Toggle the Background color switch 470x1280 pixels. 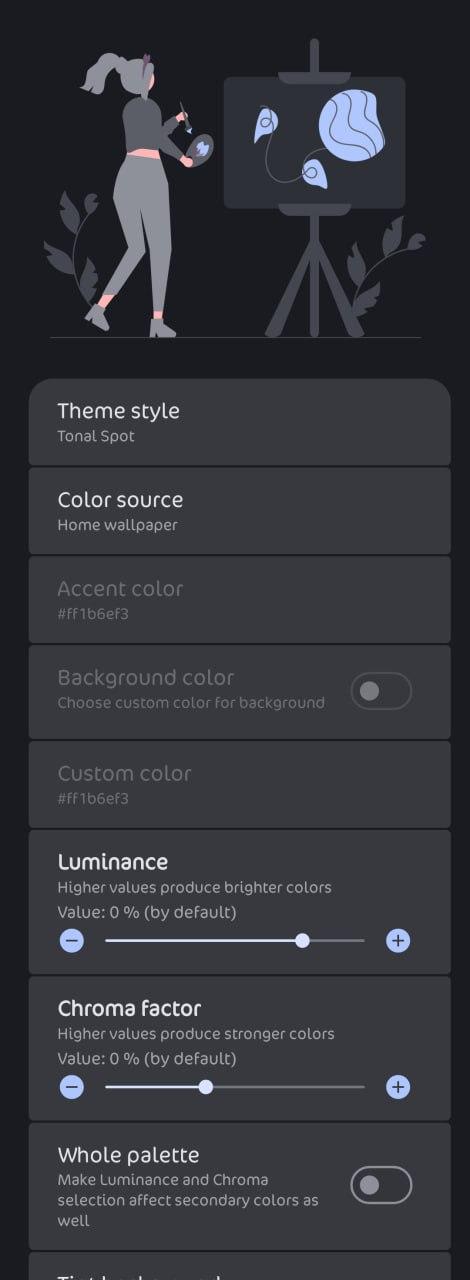click(381, 691)
